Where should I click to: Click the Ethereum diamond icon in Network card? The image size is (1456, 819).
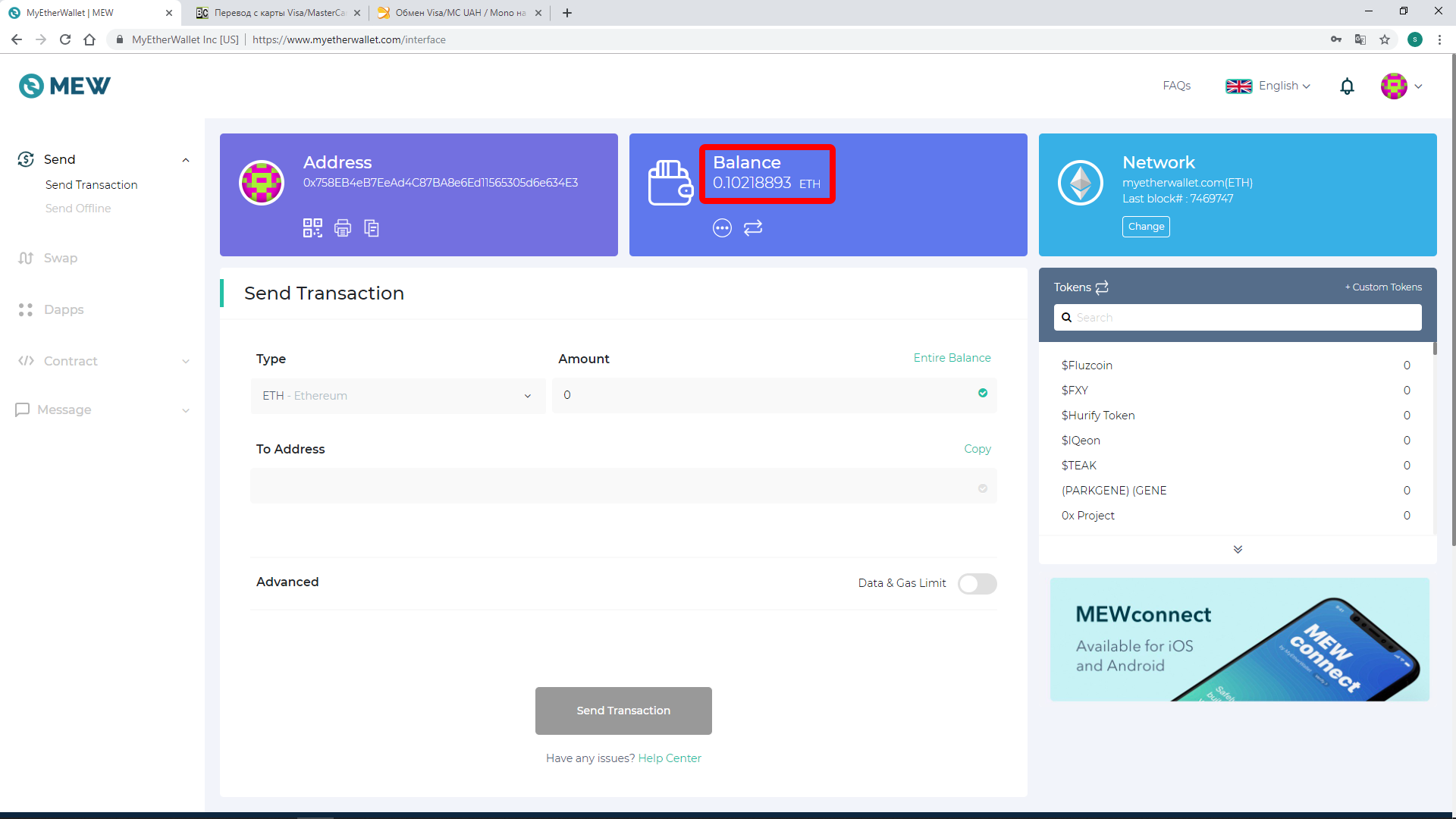[1081, 183]
